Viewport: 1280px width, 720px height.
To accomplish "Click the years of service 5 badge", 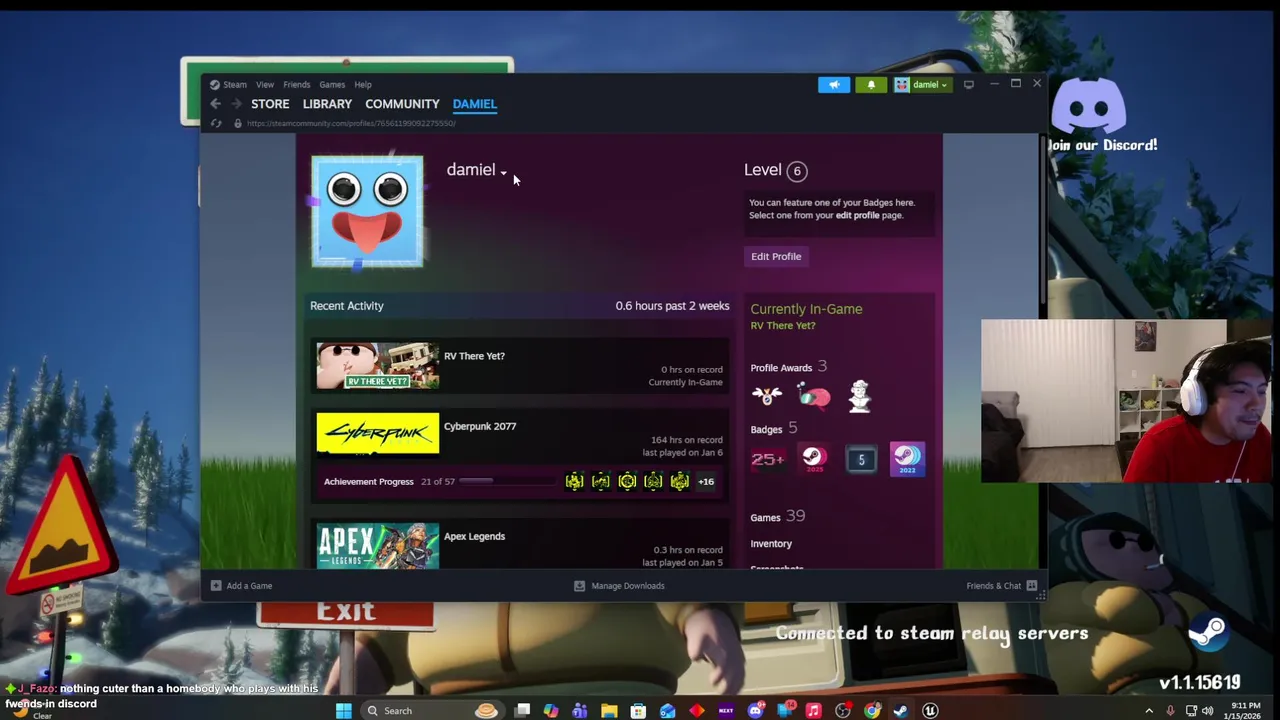I will point(861,460).
